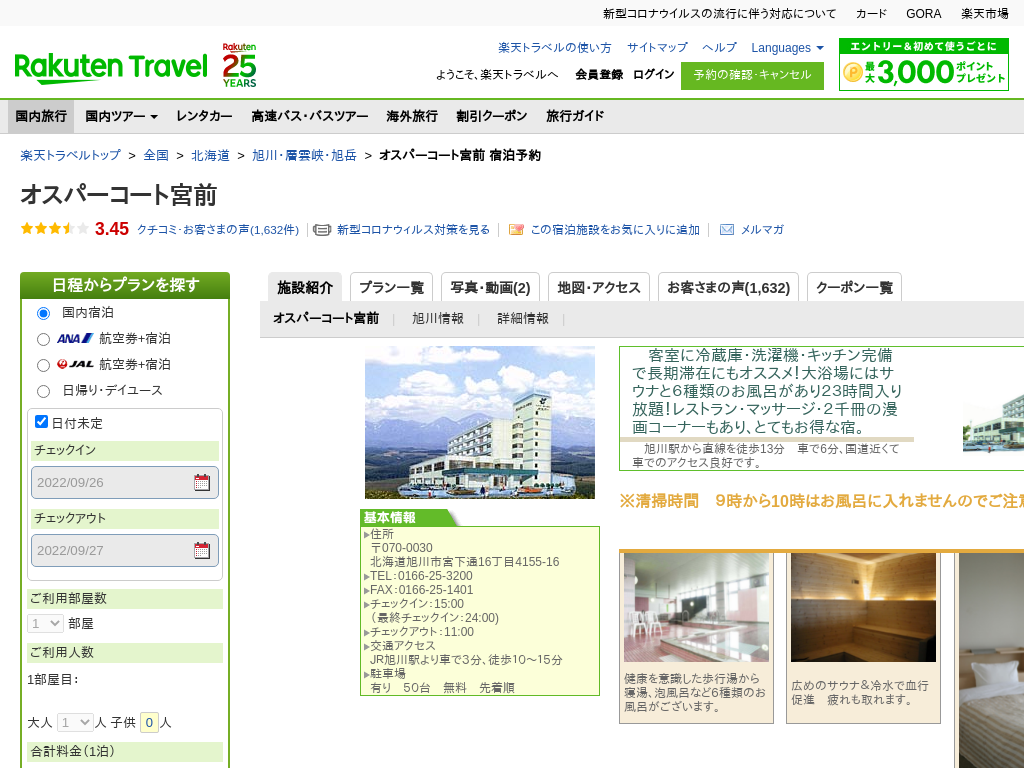
Task: Open the ヘルプ link
Action: (x=720, y=48)
